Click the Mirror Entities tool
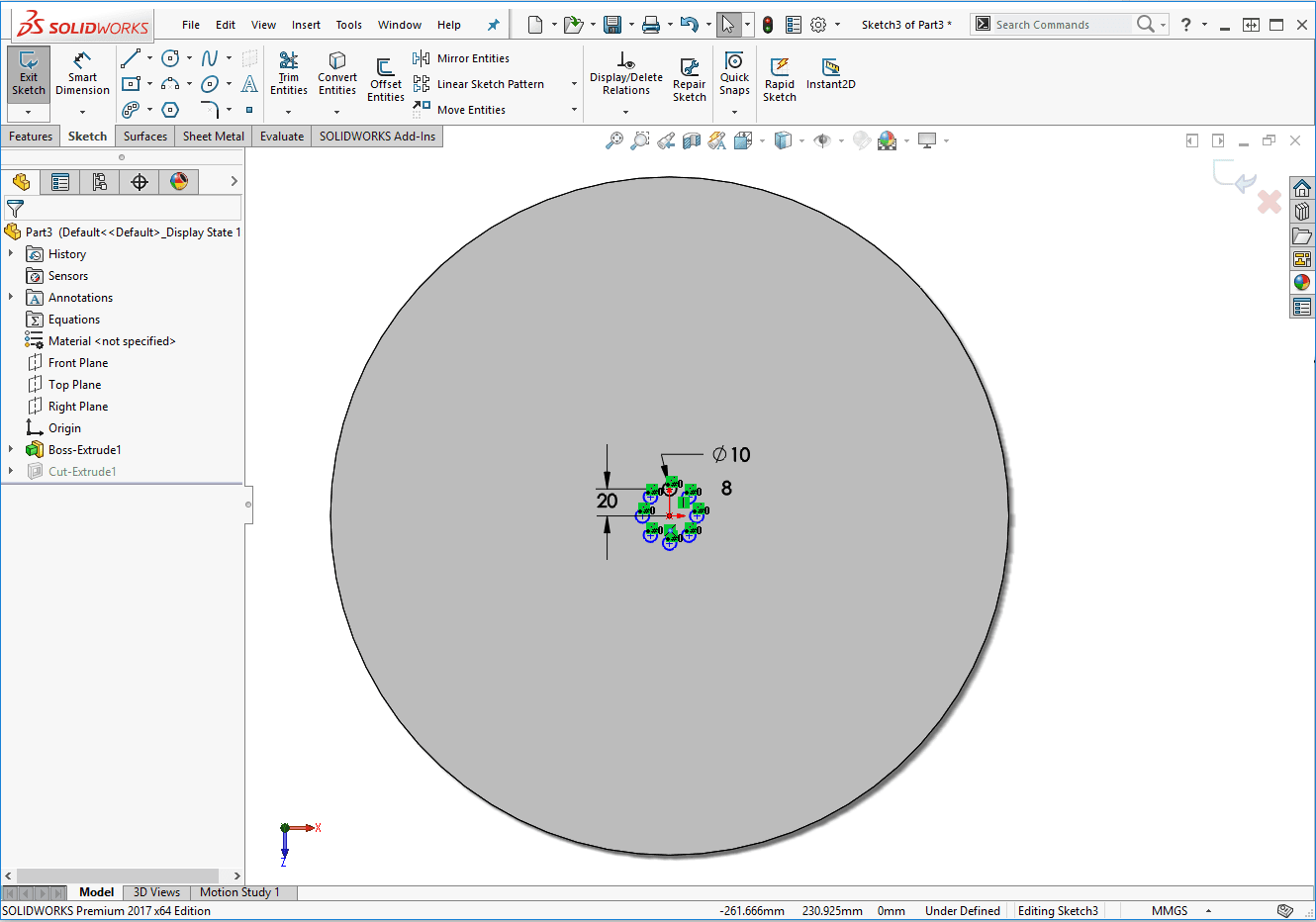 click(462, 58)
